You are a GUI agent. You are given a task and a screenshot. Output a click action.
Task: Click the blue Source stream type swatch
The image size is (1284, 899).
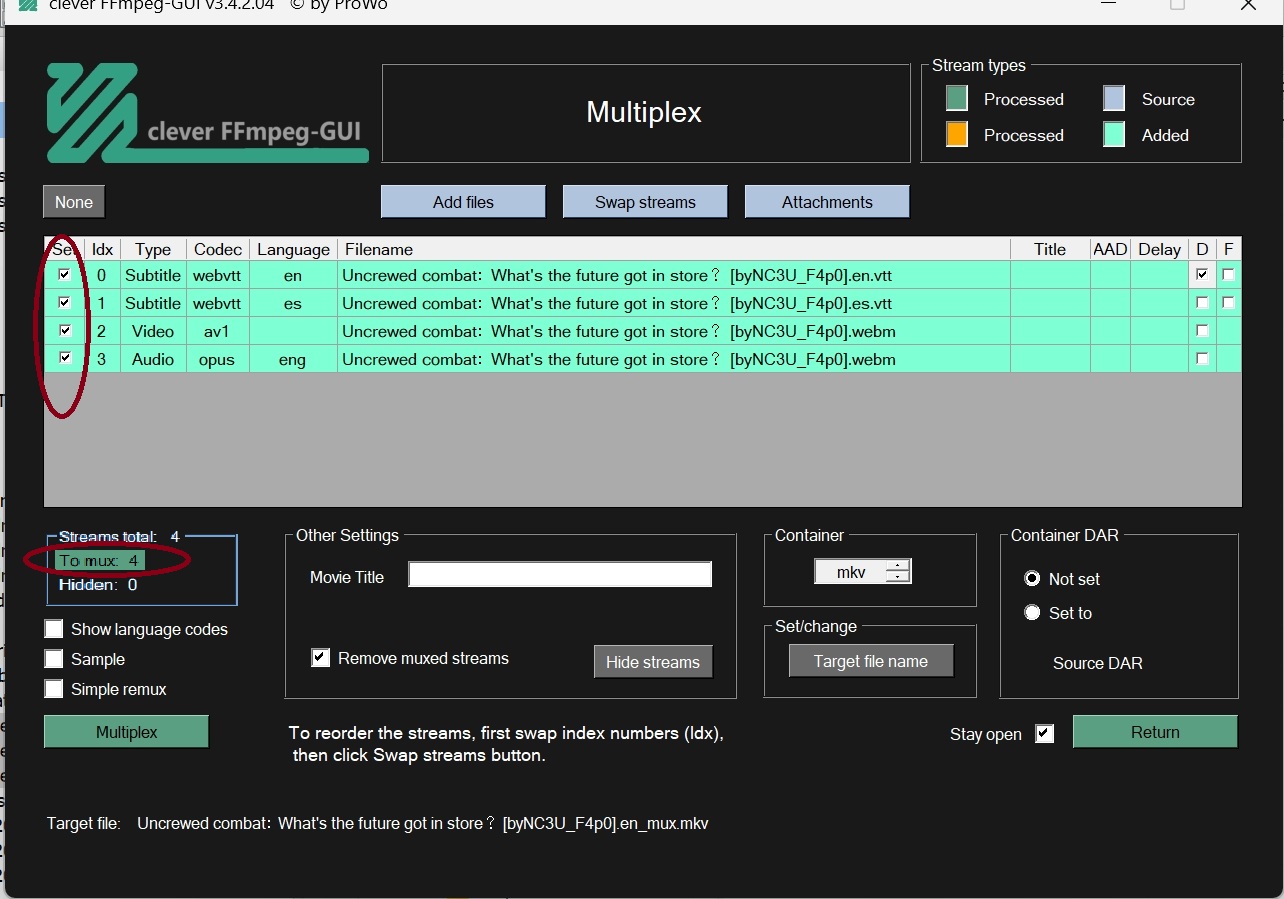pyautogui.click(x=1114, y=98)
